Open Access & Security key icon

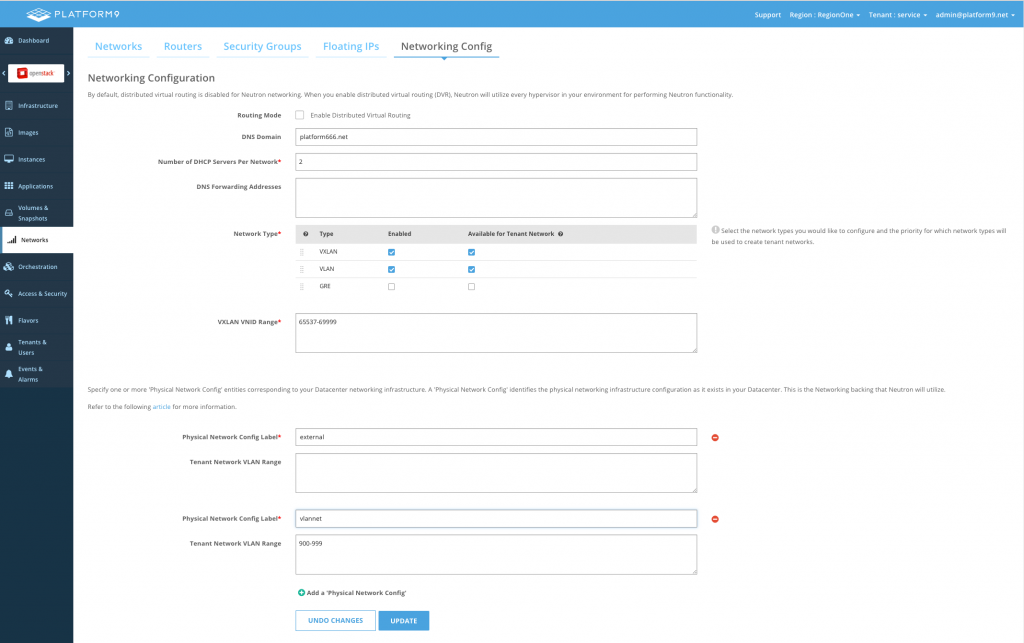[9, 294]
